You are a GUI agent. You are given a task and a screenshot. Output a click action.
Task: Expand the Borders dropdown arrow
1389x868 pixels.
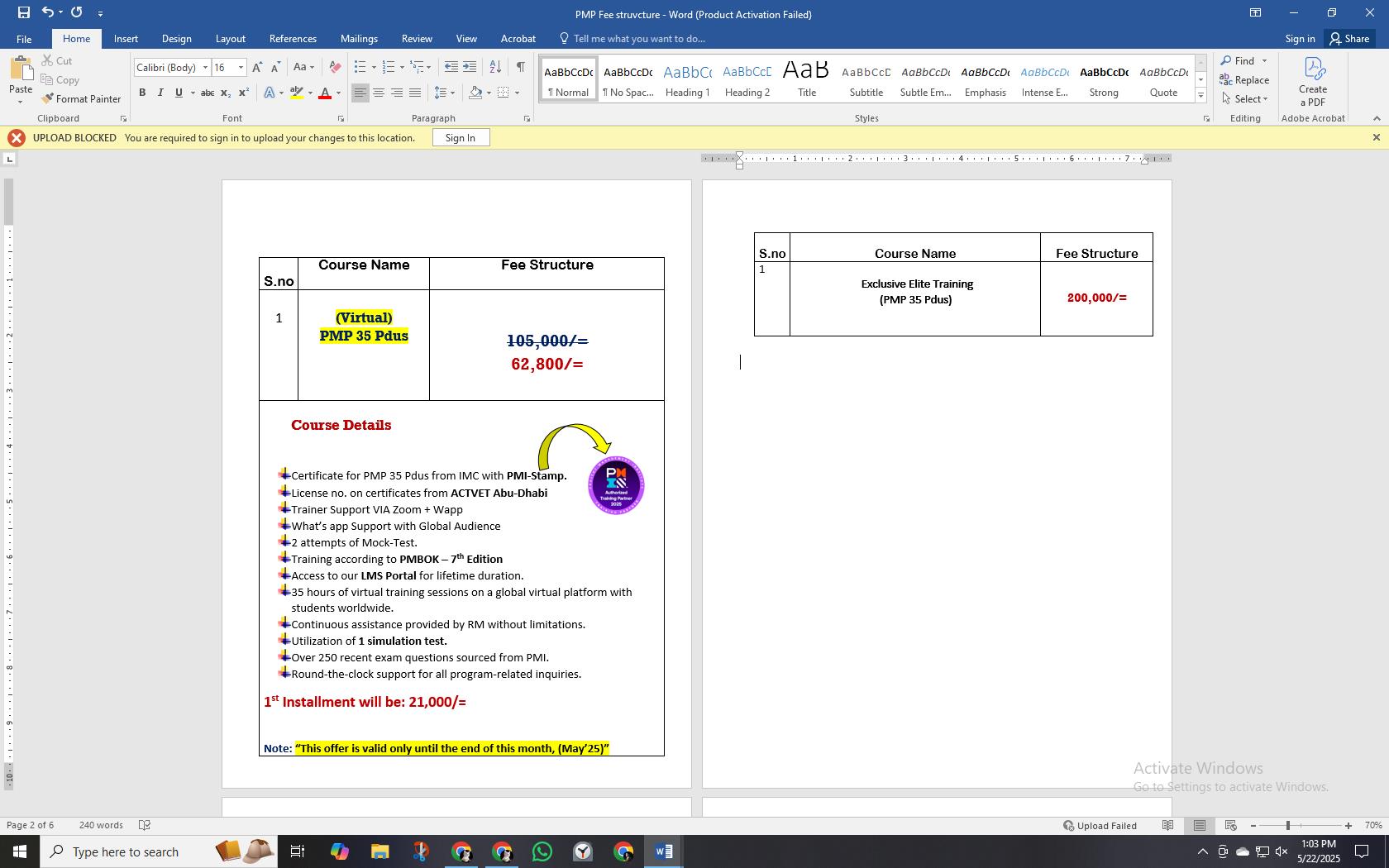[x=517, y=93]
